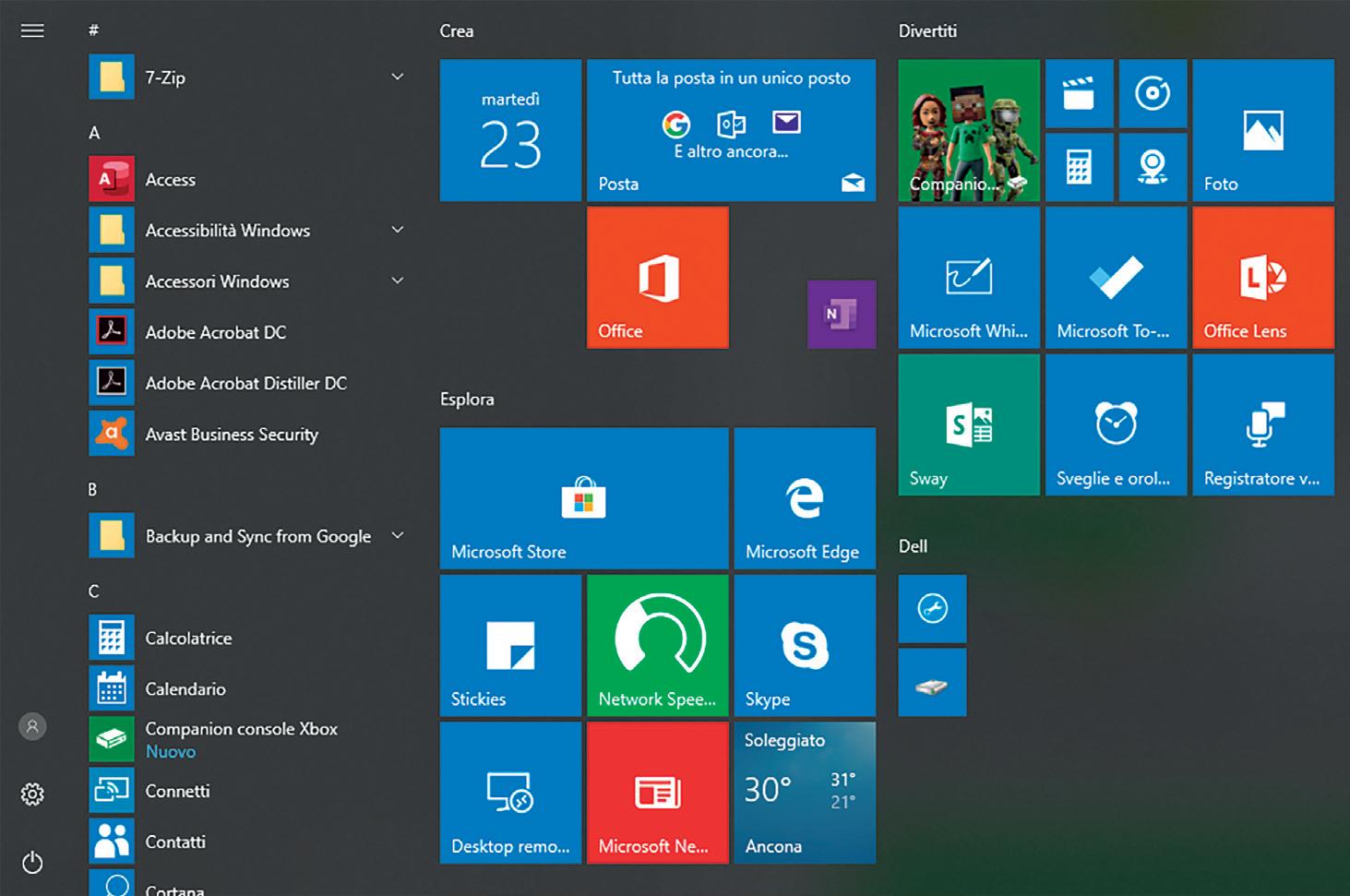The width and height of the screenshot is (1350, 896).
Task: Click the Esplora group header
Action: [x=467, y=399]
